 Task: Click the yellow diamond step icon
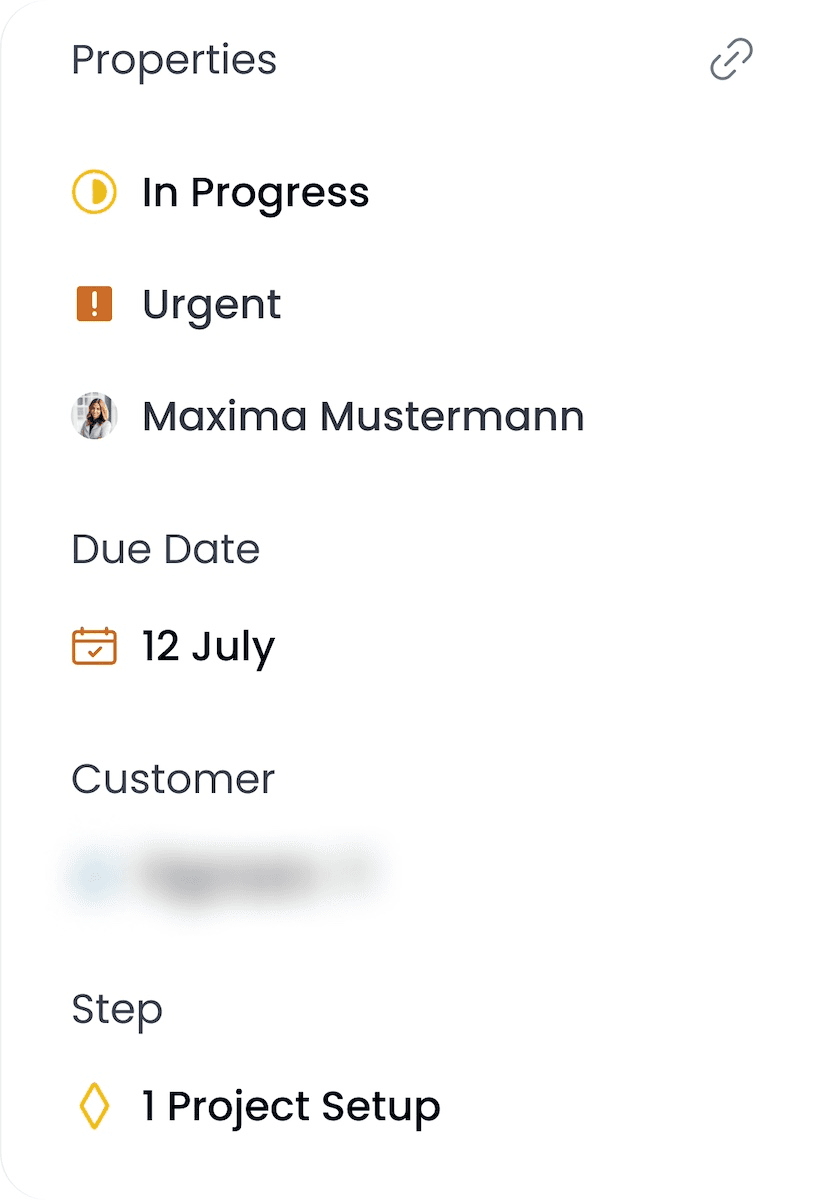pos(95,1107)
